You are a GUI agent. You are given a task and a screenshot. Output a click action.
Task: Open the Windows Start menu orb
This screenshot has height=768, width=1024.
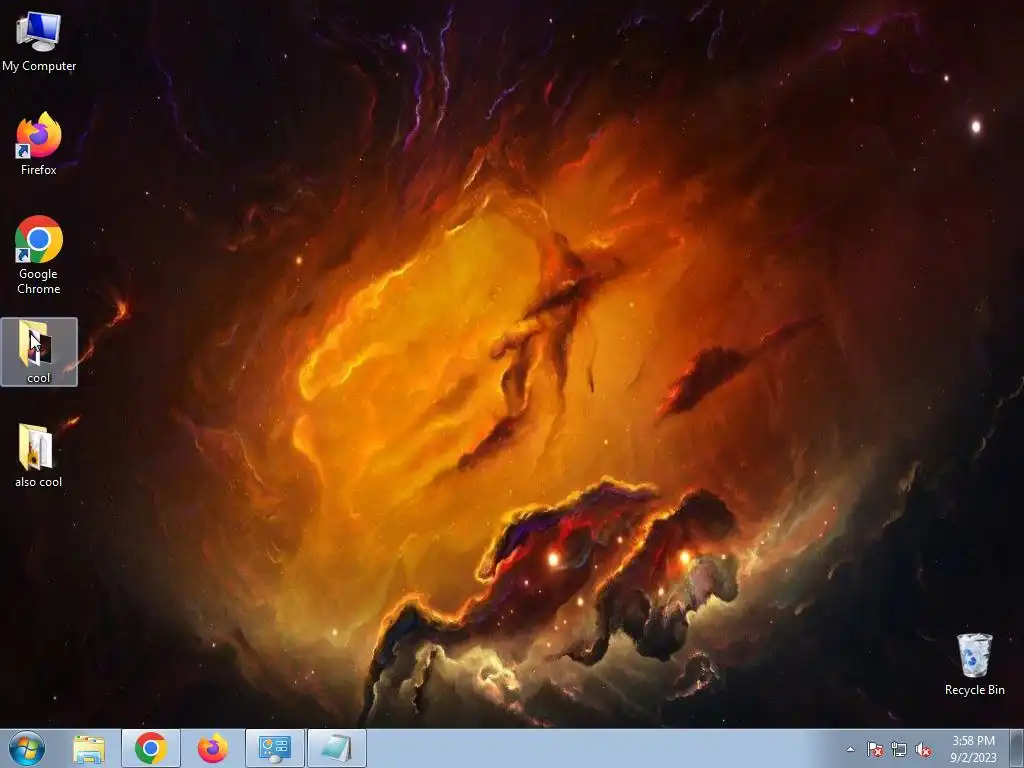pyautogui.click(x=27, y=748)
